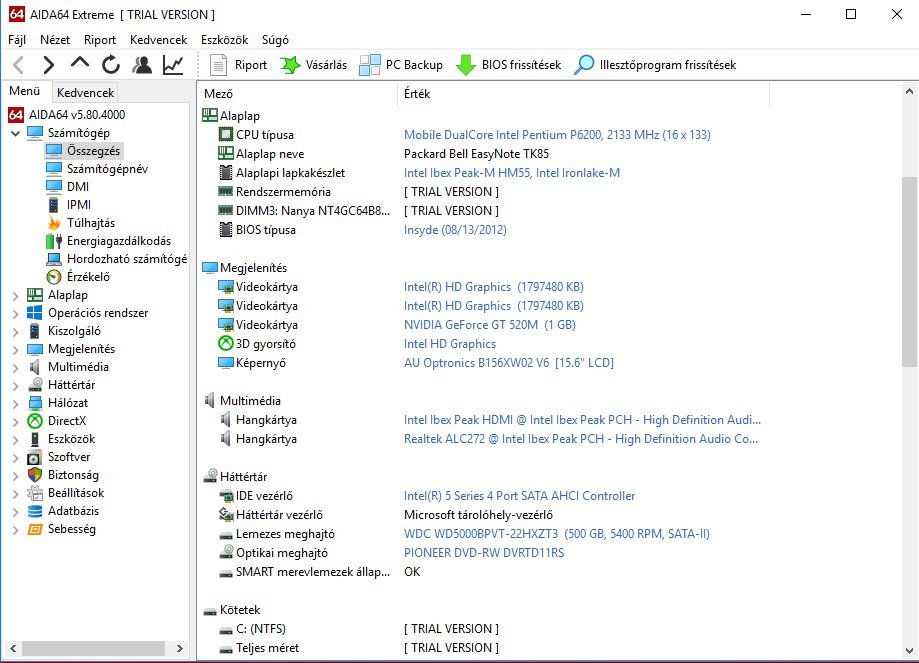This screenshot has height=663, width=919.
Task: Collapse the Számítógép tree node
Action: point(15,133)
